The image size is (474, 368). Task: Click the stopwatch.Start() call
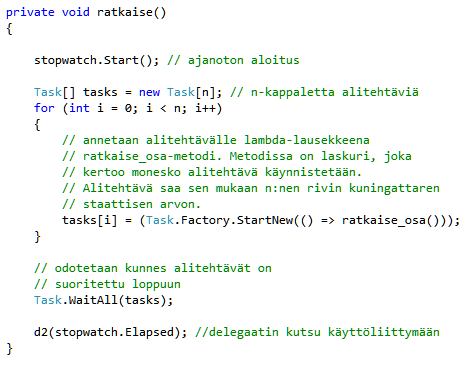point(97,60)
